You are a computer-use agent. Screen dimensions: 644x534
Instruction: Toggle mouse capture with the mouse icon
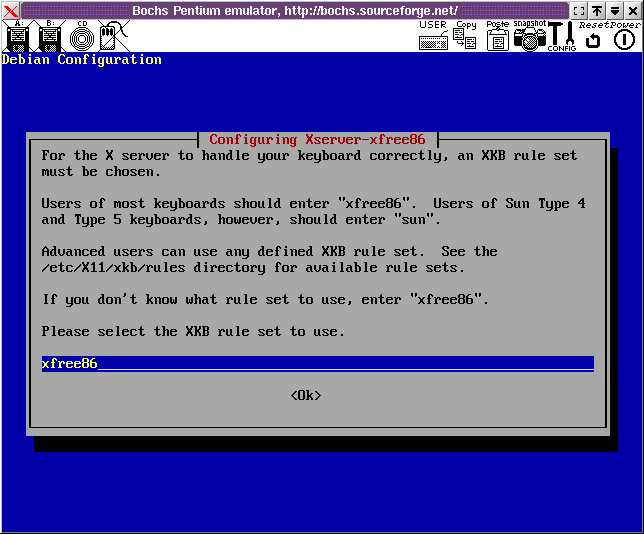click(x=112, y=37)
